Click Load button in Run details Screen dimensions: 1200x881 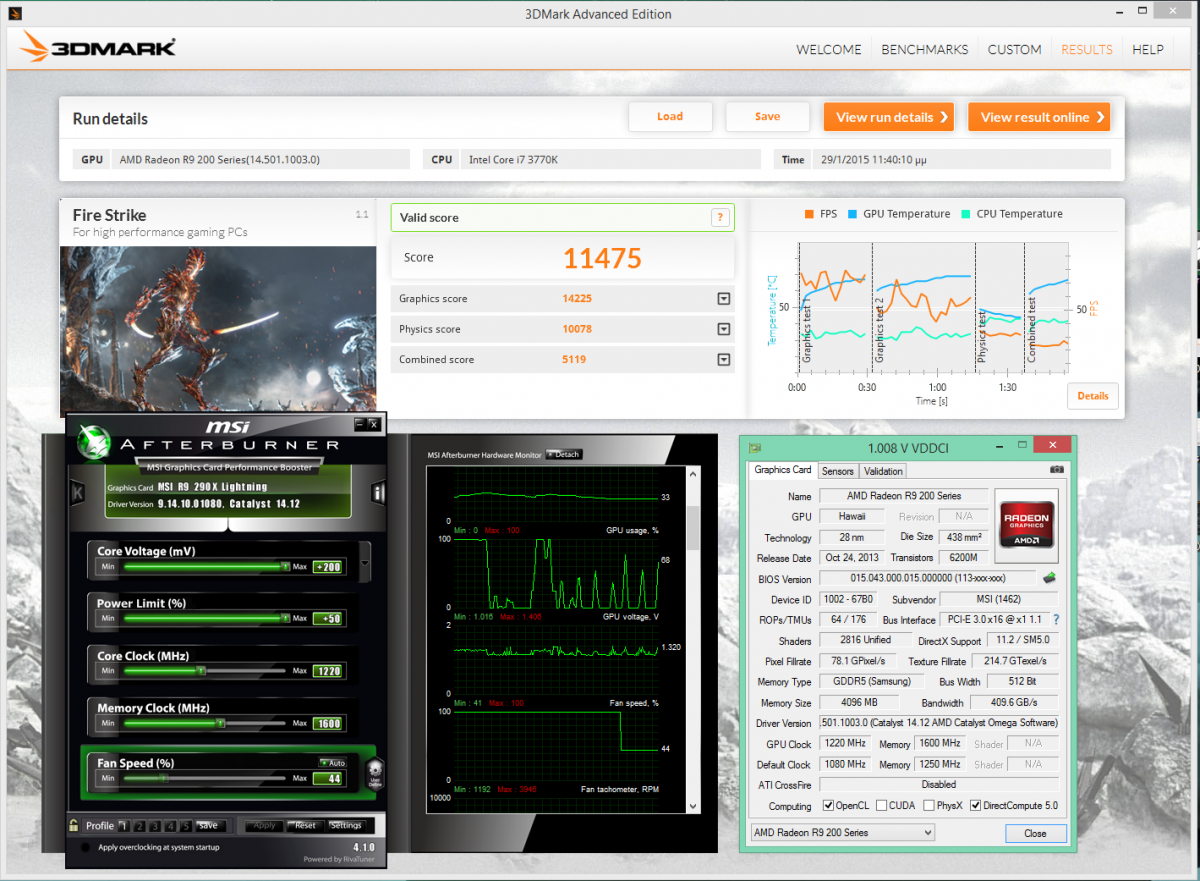click(x=670, y=117)
